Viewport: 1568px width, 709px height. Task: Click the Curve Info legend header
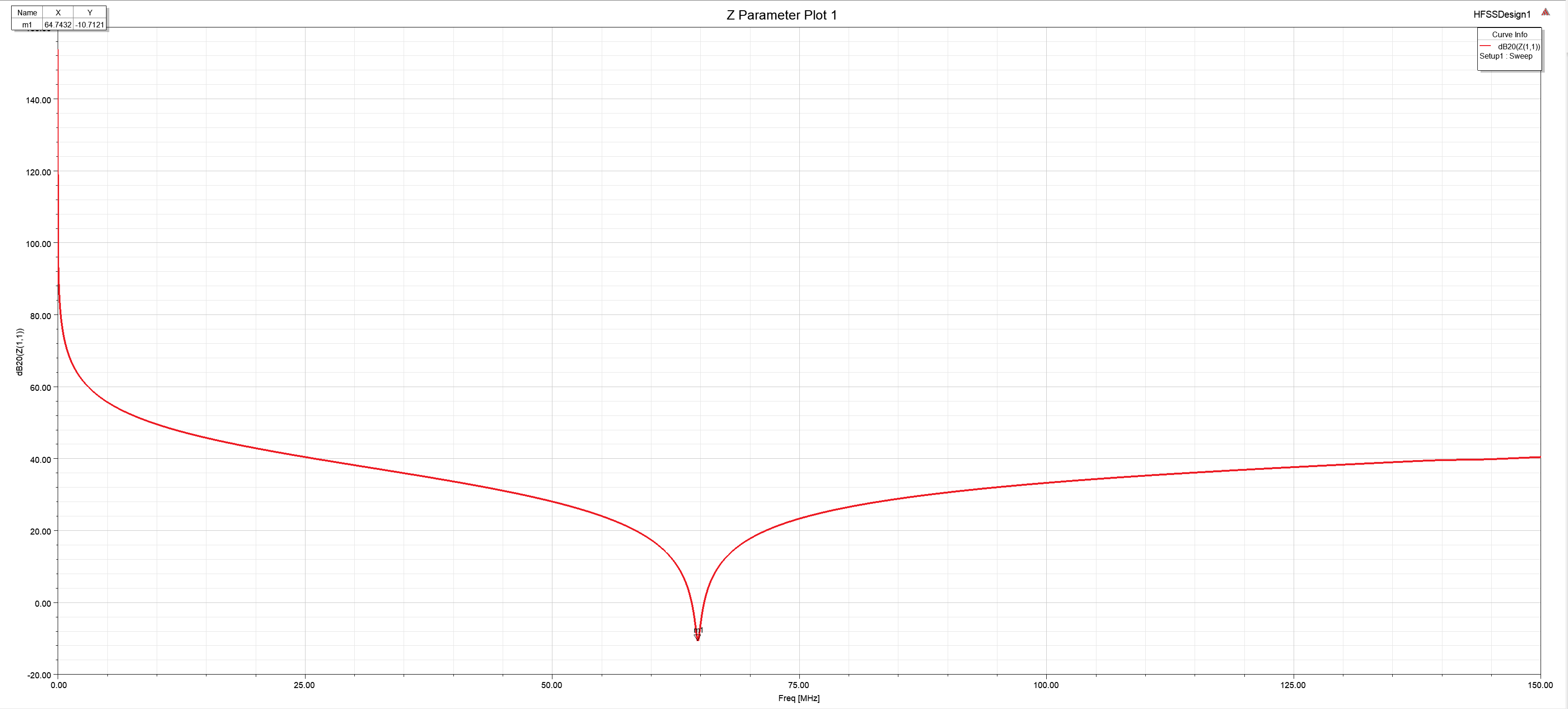pos(1509,35)
